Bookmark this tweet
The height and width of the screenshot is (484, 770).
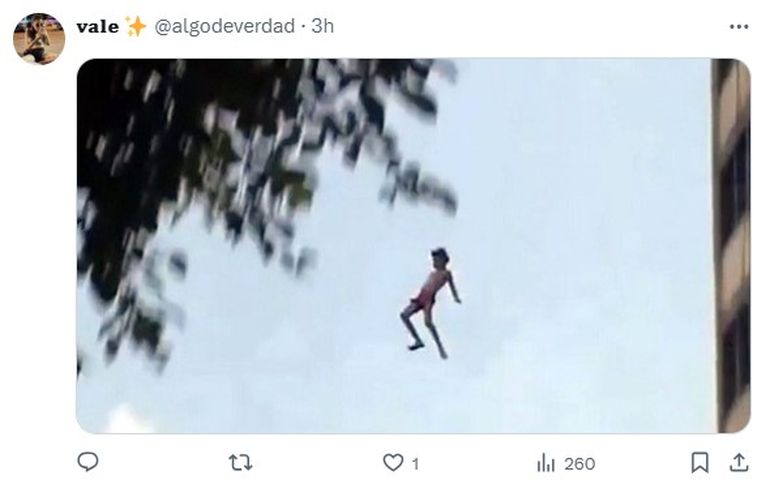tap(699, 462)
